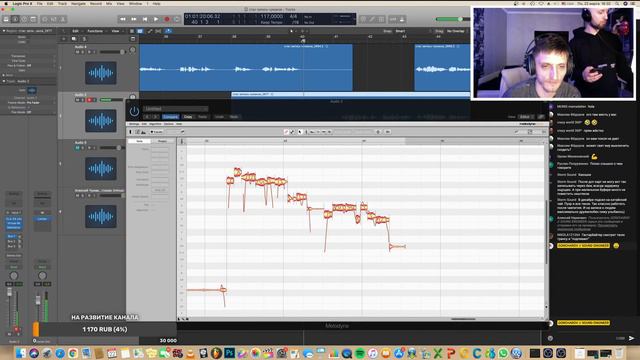The width and height of the screenshot is (640, 360).
Task: Toggle the Inspector button in control bar
Action: pyautogui.click(x=15, y=19)
